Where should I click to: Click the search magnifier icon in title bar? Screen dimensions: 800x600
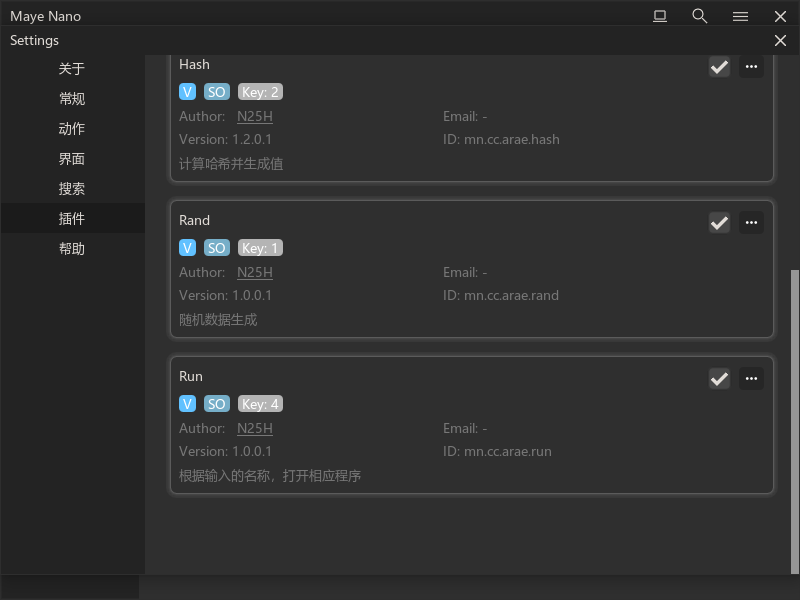[x=700, y=16]
